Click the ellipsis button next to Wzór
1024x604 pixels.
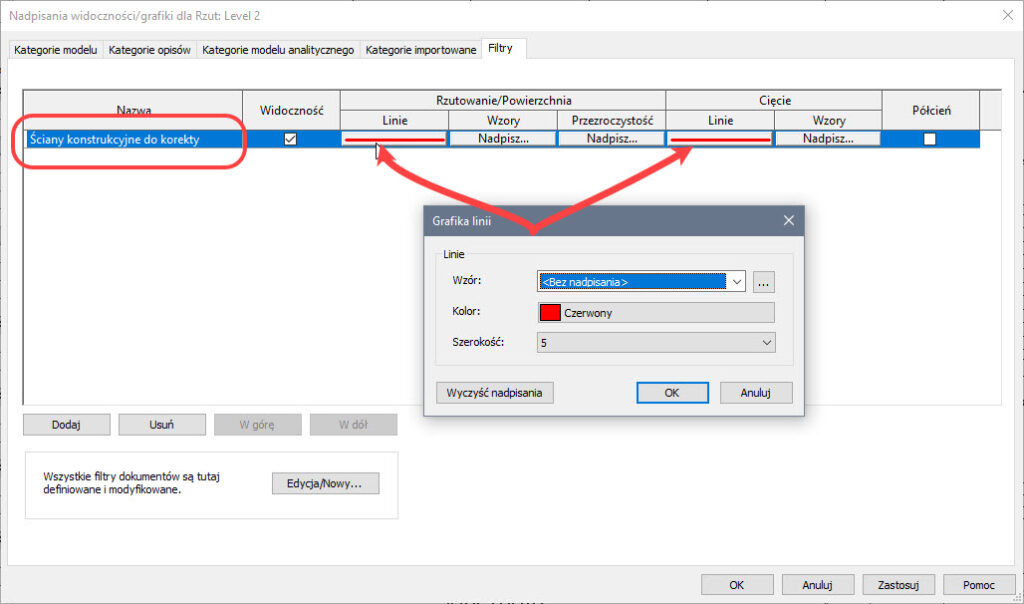(764, 282)
